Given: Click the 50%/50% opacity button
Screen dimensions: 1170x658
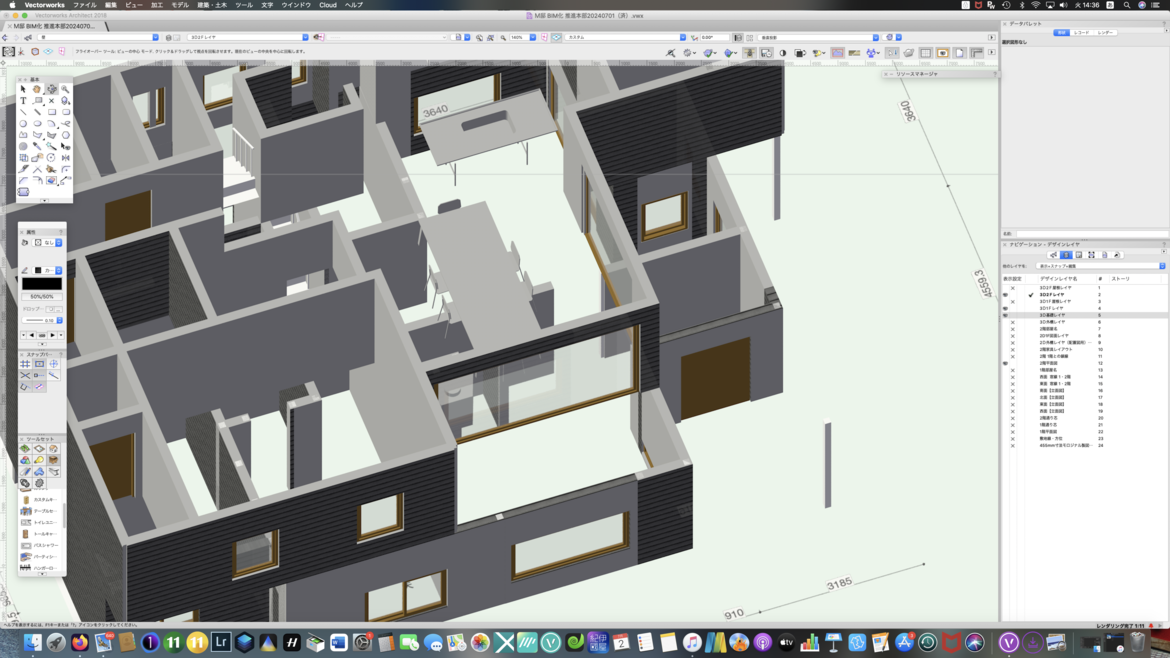Looking at the screenshot, I should 42,296.
